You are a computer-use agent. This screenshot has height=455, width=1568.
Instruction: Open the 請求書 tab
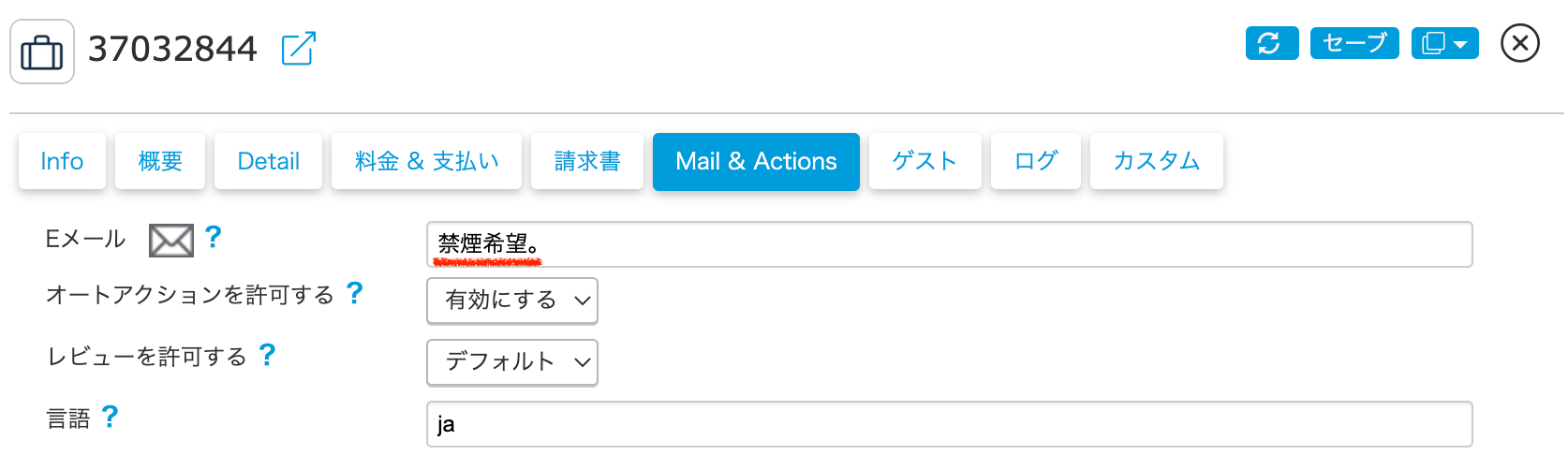[x=587, y=162]
